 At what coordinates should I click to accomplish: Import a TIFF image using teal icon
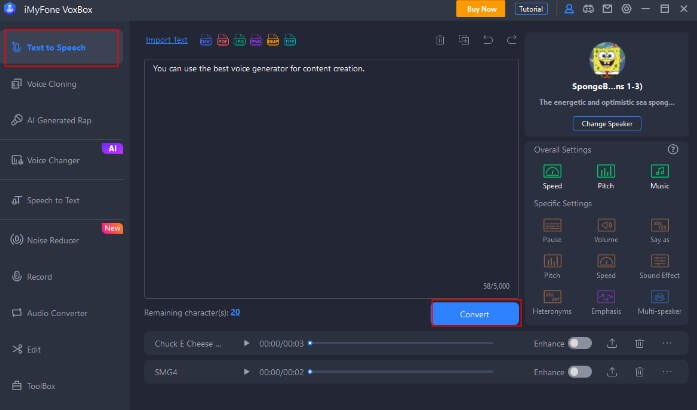[290, 40]
